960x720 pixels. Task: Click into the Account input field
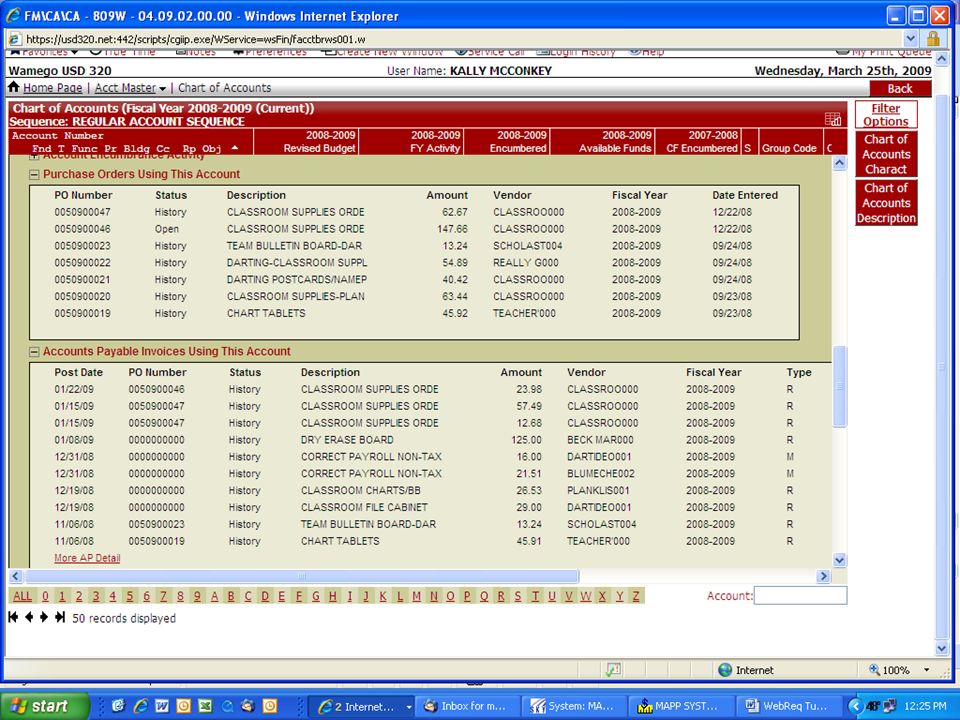(800, 595)
